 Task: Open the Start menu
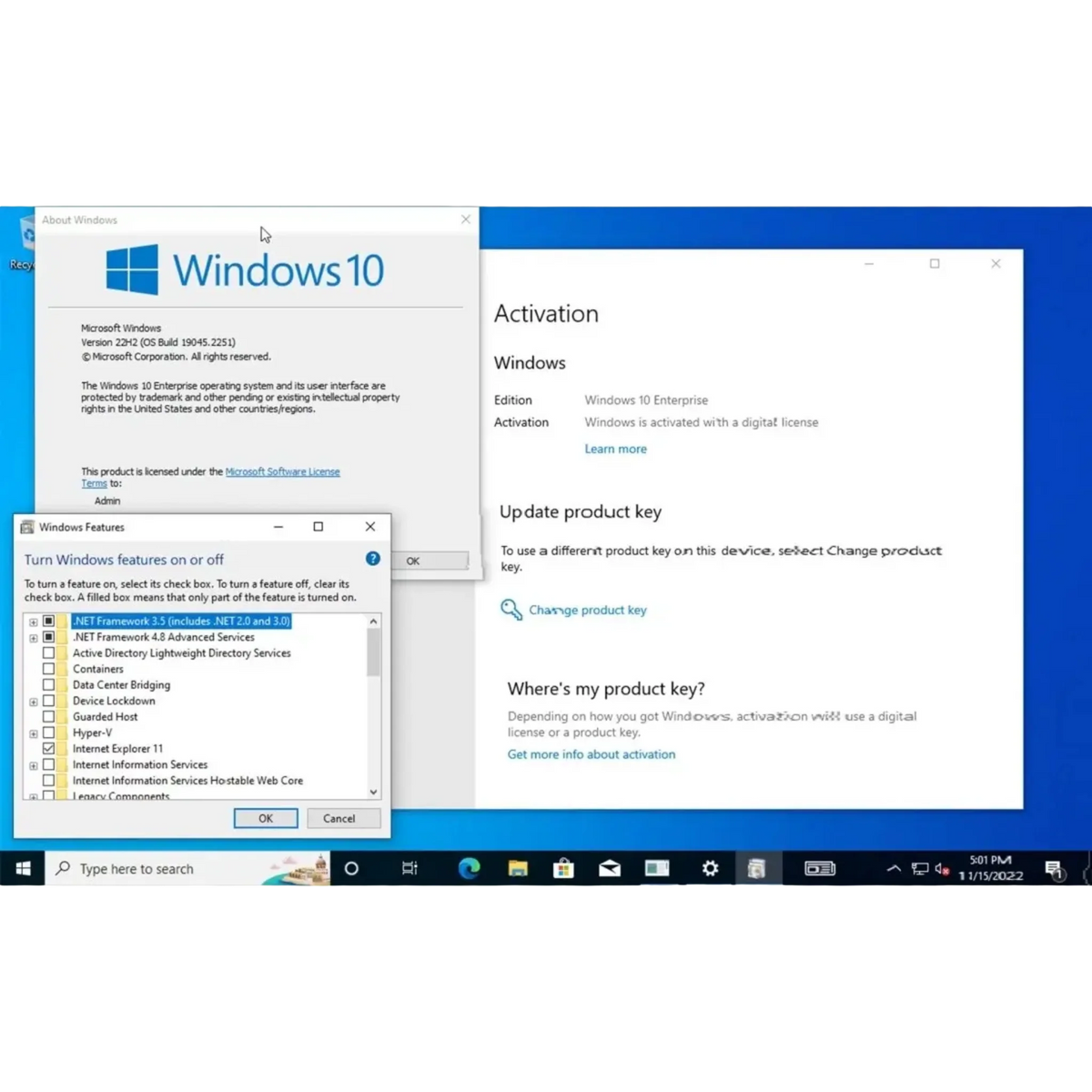click(x=23, y=869)
